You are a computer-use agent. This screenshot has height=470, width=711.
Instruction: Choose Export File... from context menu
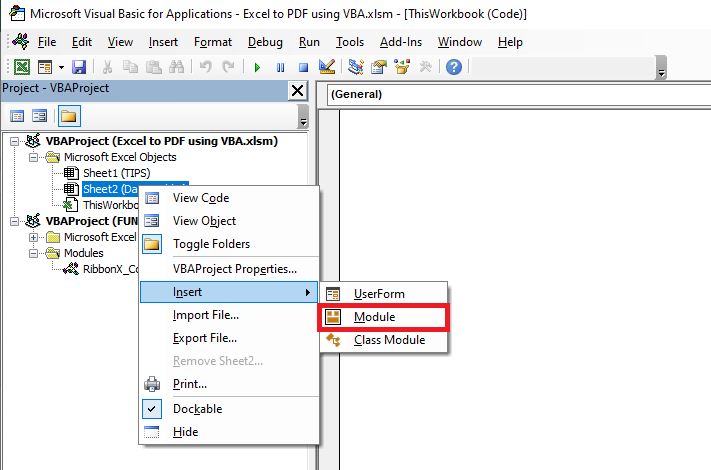click(229, 338)
